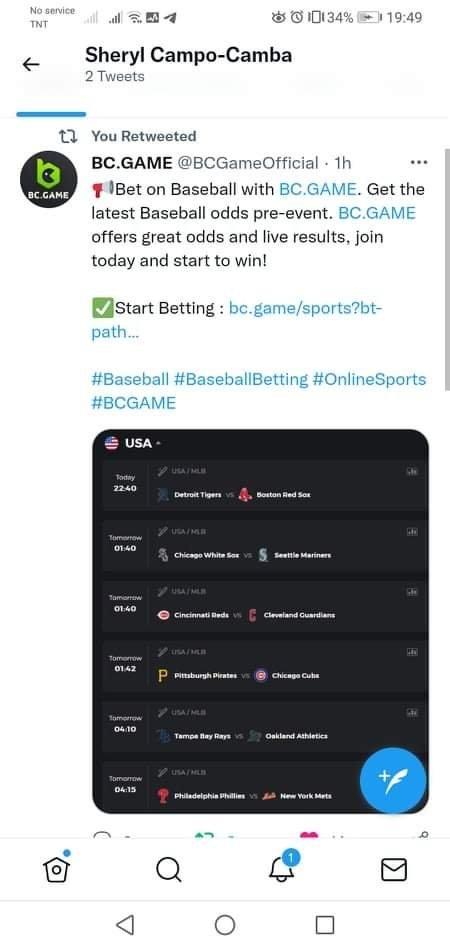450x950 pixels.
Task: Open the tweet more options ellipsis
Action: tap(419, 162)
